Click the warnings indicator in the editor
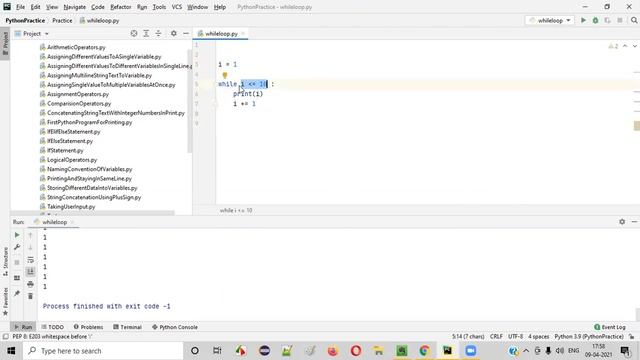This screenshot has width=640, height=360. click(613, 46)
